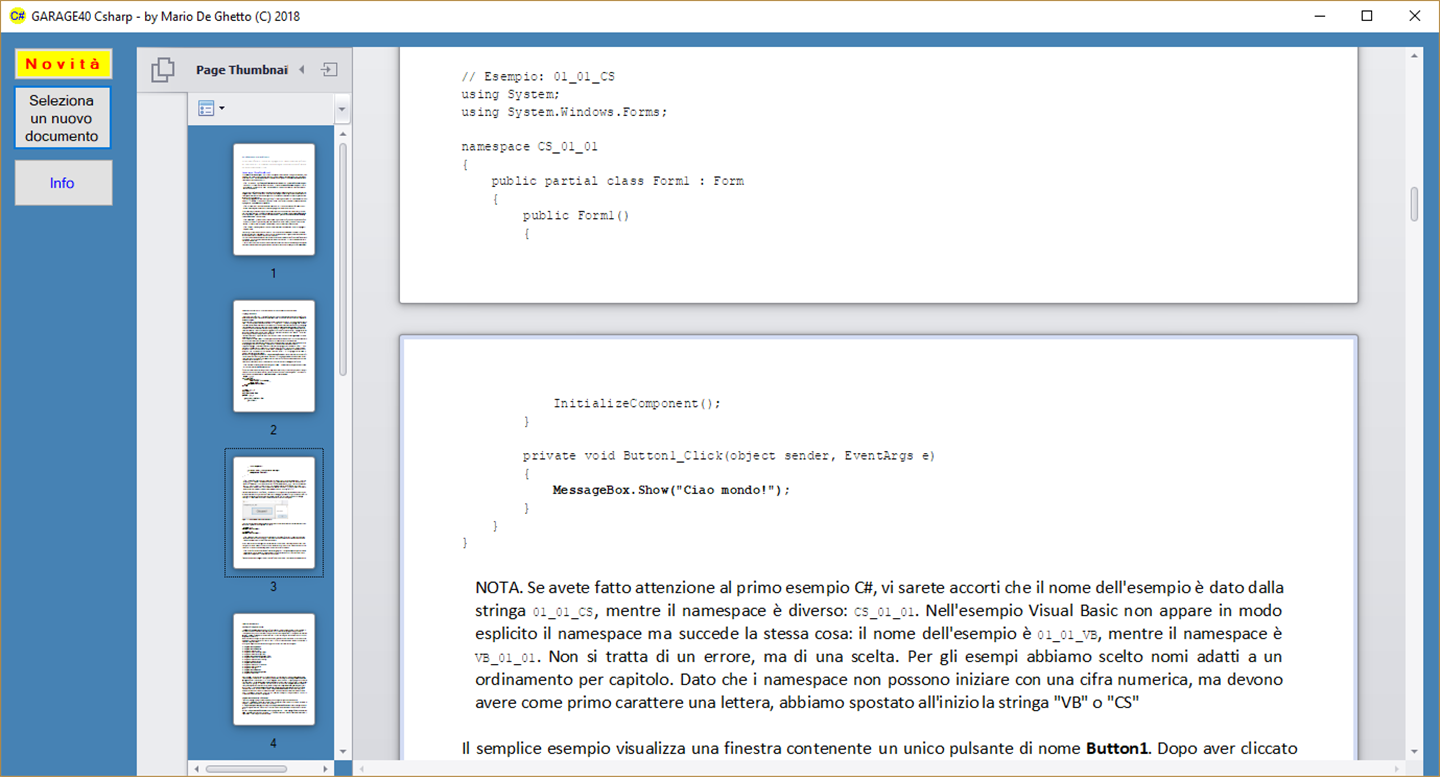Click document view scroll-up arrow
Image resolution: width=1440 pixels, height=777 pixels.
pos(1414,55)
